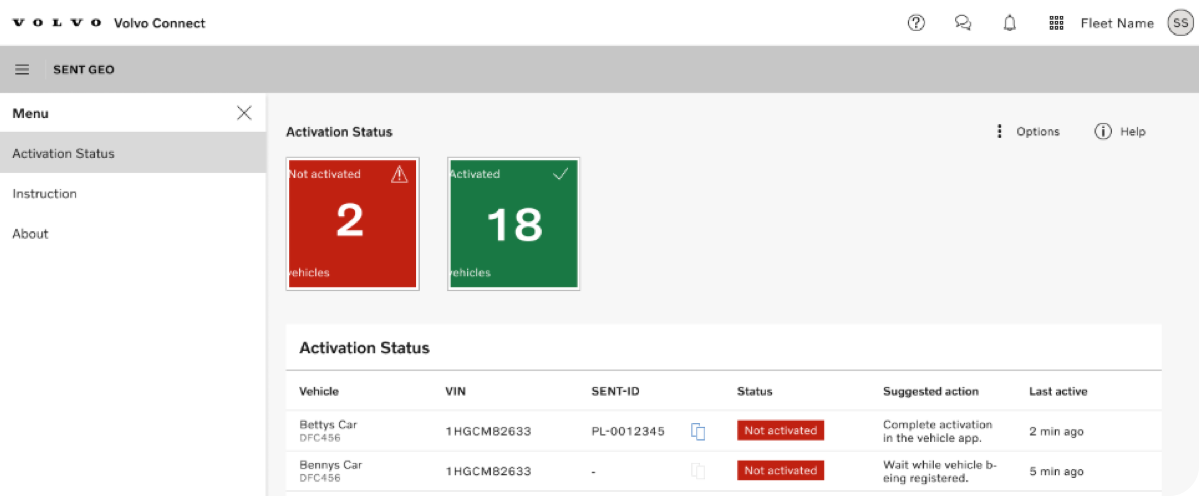Click the SS user avatar
The image size is (1200, 500).
click(1179, 23)
